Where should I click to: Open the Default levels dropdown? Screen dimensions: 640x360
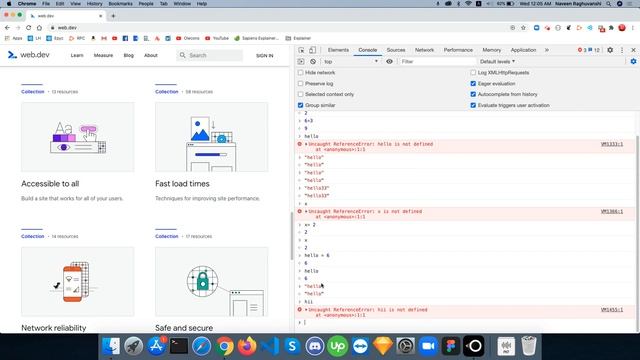click(x=497, y=61)
